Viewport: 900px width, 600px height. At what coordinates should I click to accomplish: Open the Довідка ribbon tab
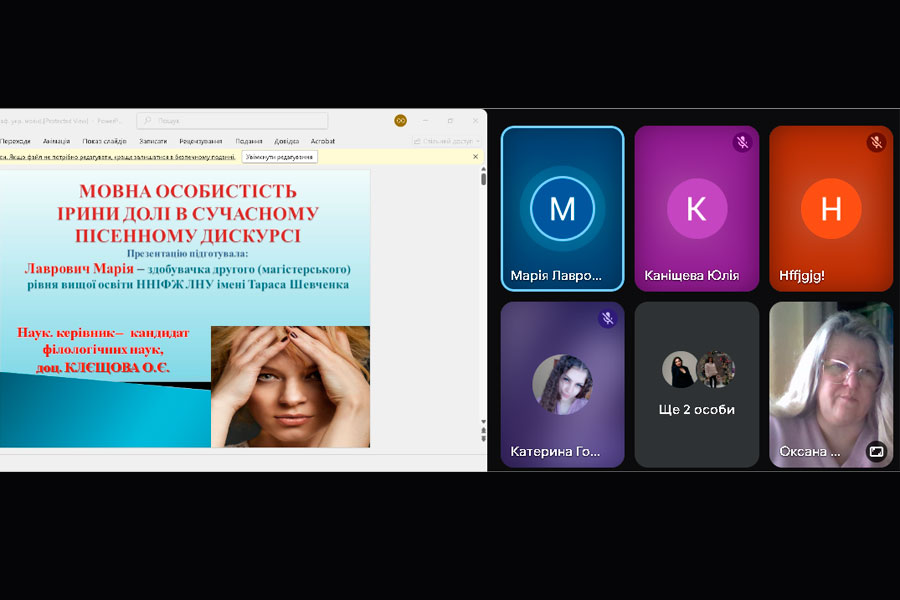click(286, 141)
